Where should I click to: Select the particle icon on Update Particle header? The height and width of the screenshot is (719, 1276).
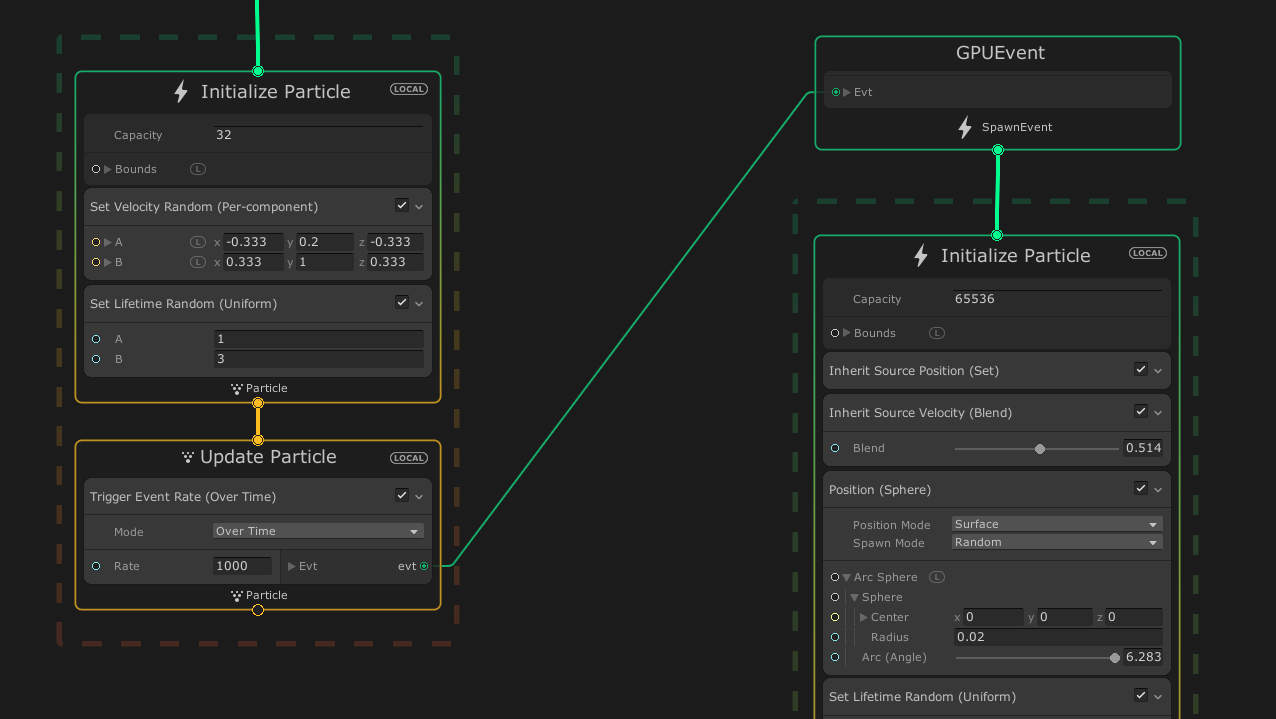187,457
